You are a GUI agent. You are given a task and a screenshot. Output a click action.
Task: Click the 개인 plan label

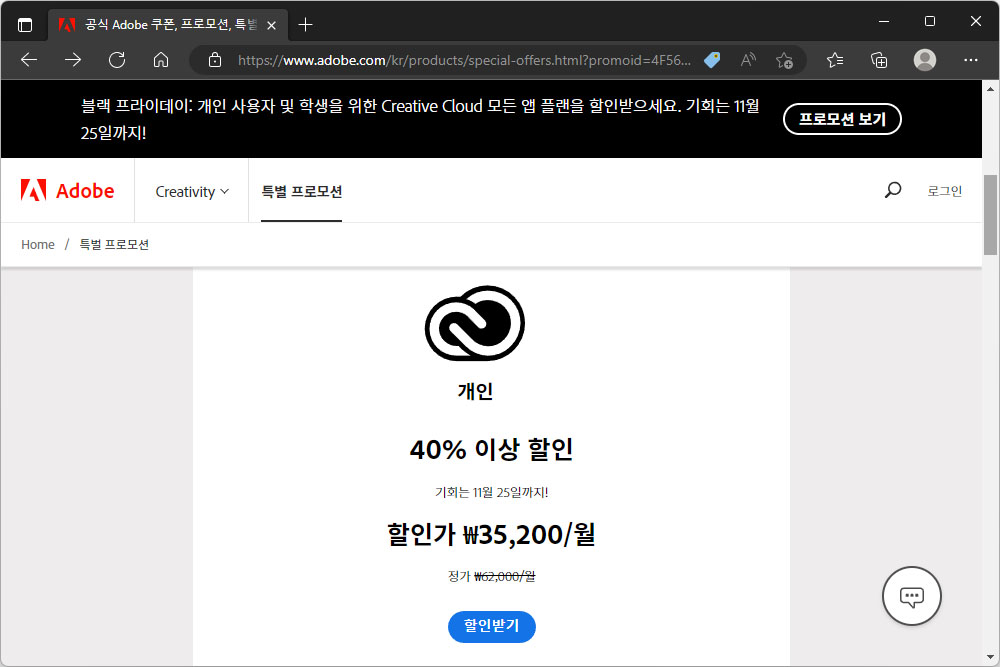(475, 391)
